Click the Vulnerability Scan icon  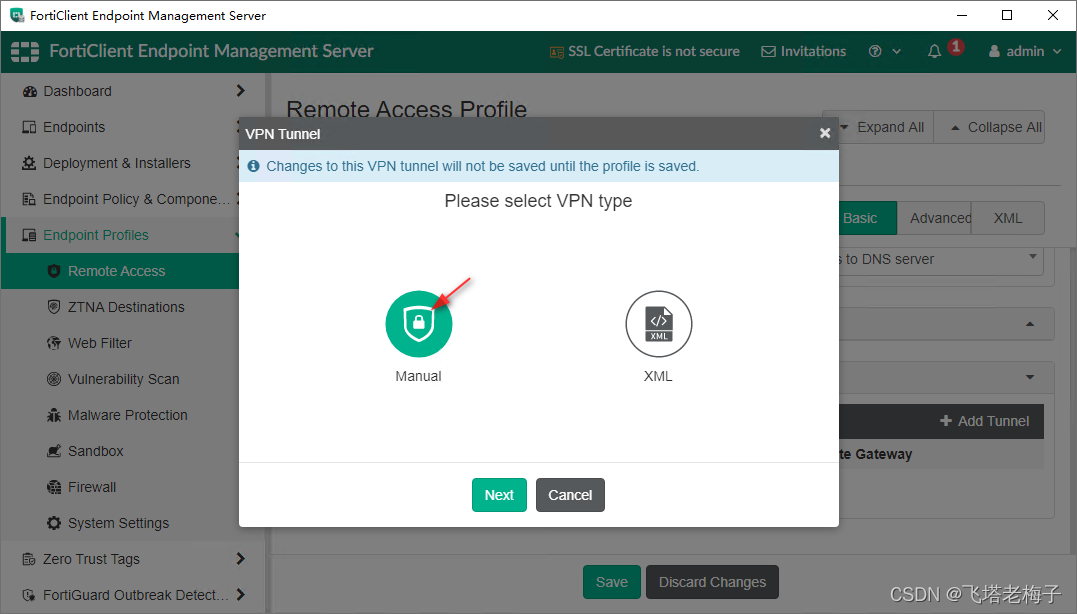(x=54, y=379)
